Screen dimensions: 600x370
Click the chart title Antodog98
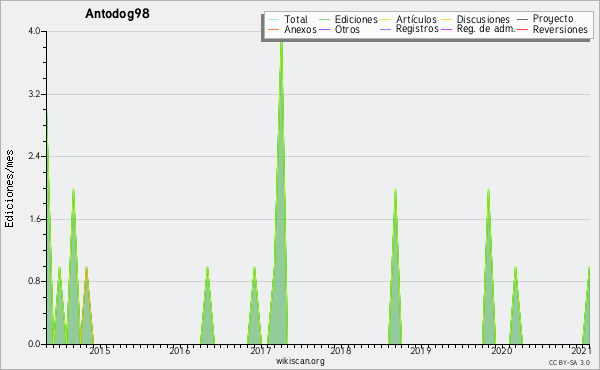[x=117, y=14]
